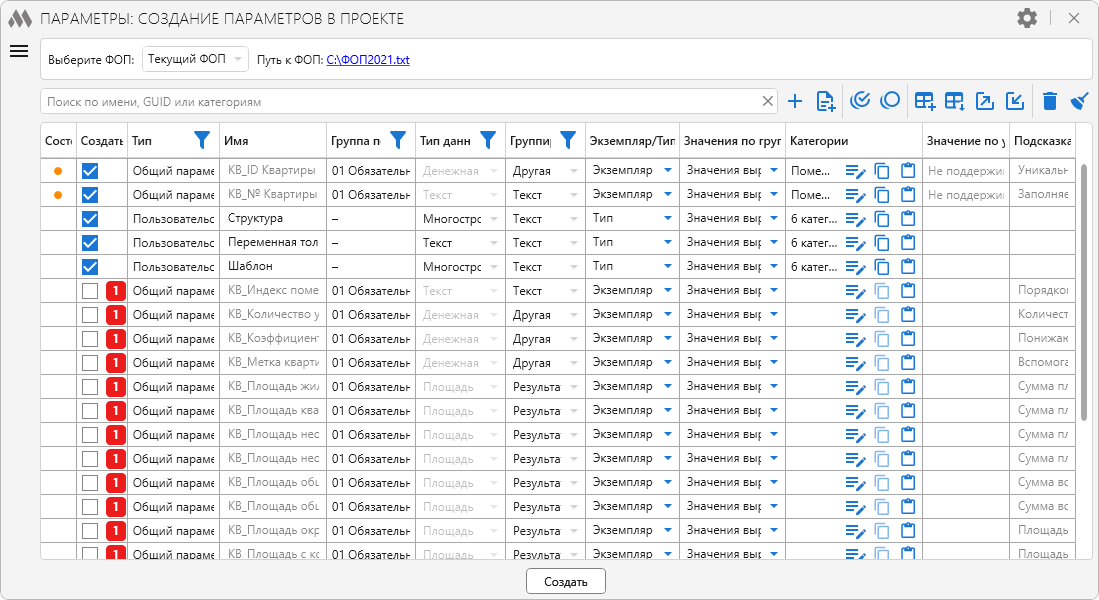Open the hamburger menu
Viewport: 1099px width, 600px height.
click(19, 52)
